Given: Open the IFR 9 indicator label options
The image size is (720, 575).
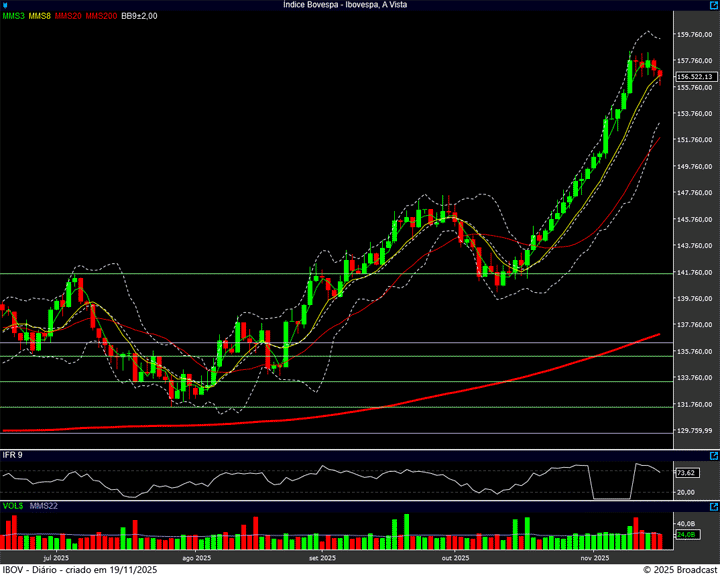Looking at the screenshot, I should click(13, 455).
